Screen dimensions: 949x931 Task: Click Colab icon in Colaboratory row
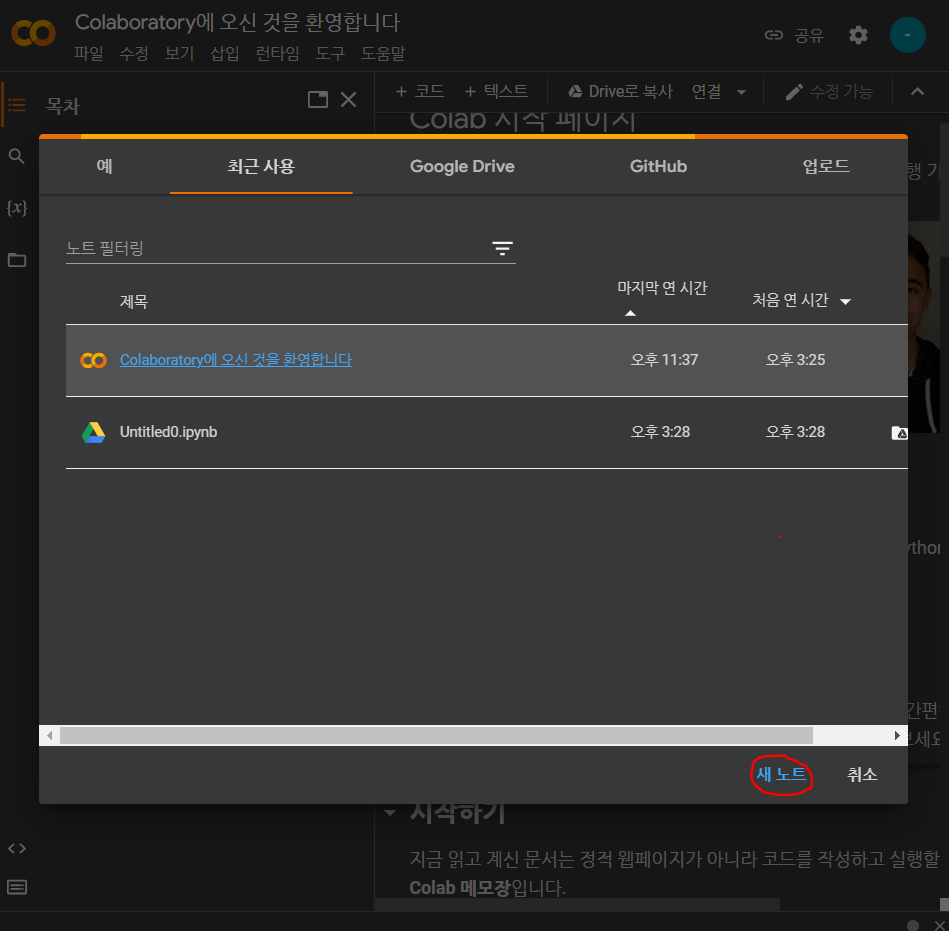(93, 360)
